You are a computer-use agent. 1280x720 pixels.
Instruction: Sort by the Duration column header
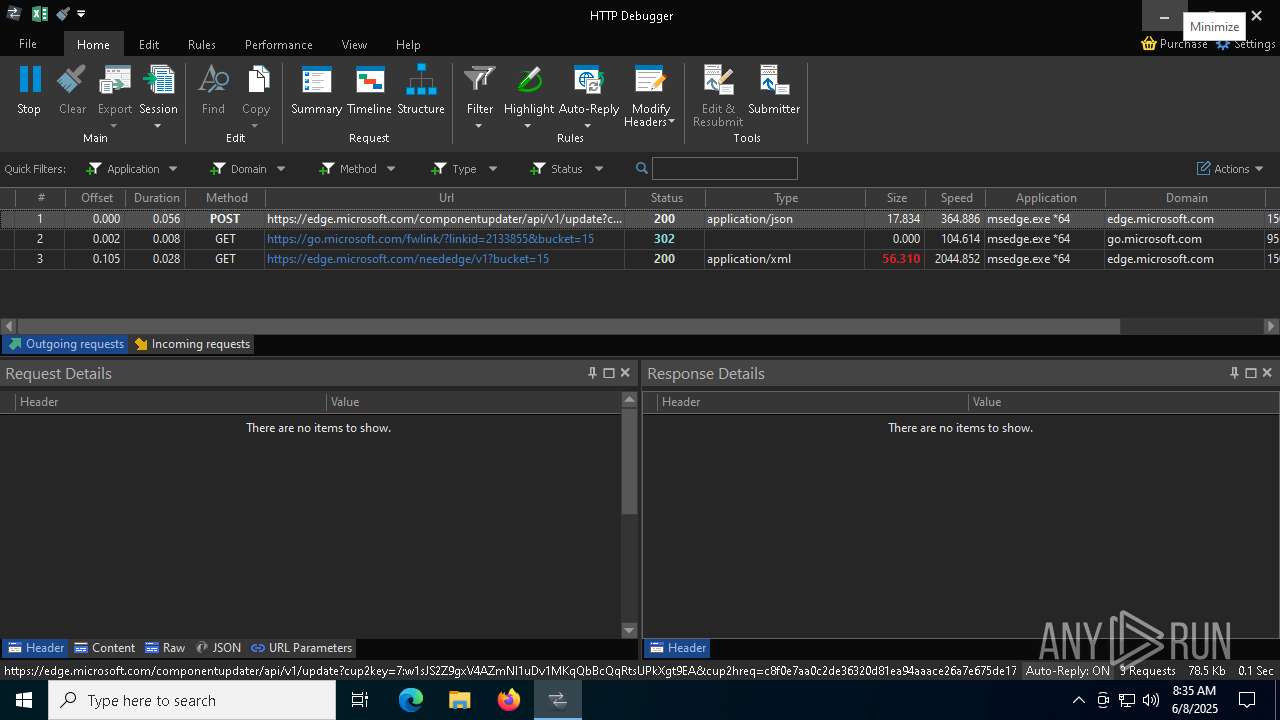(x=157, y=198)
